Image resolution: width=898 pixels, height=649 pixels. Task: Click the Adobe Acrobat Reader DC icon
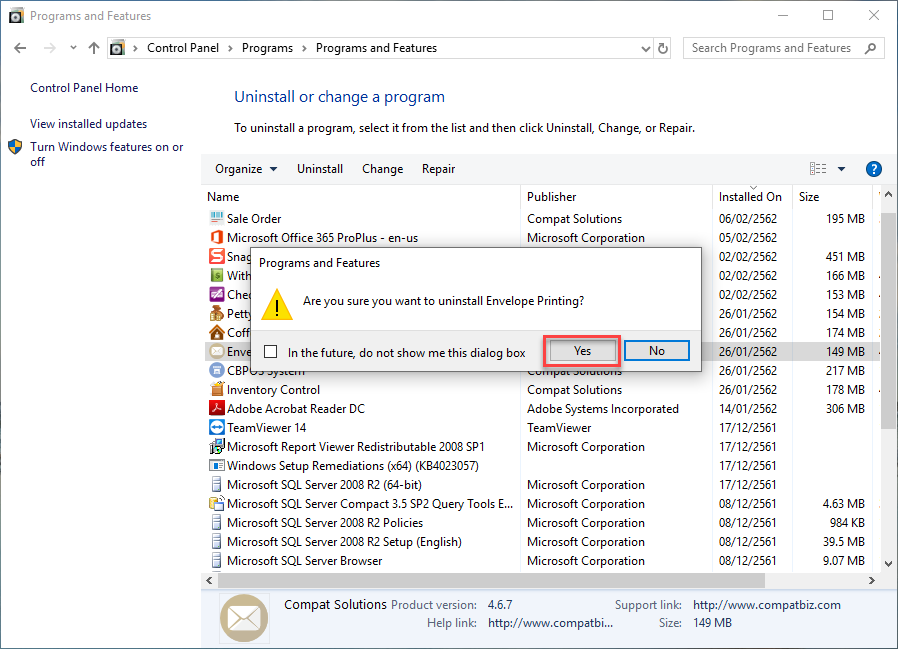(216, 408)
